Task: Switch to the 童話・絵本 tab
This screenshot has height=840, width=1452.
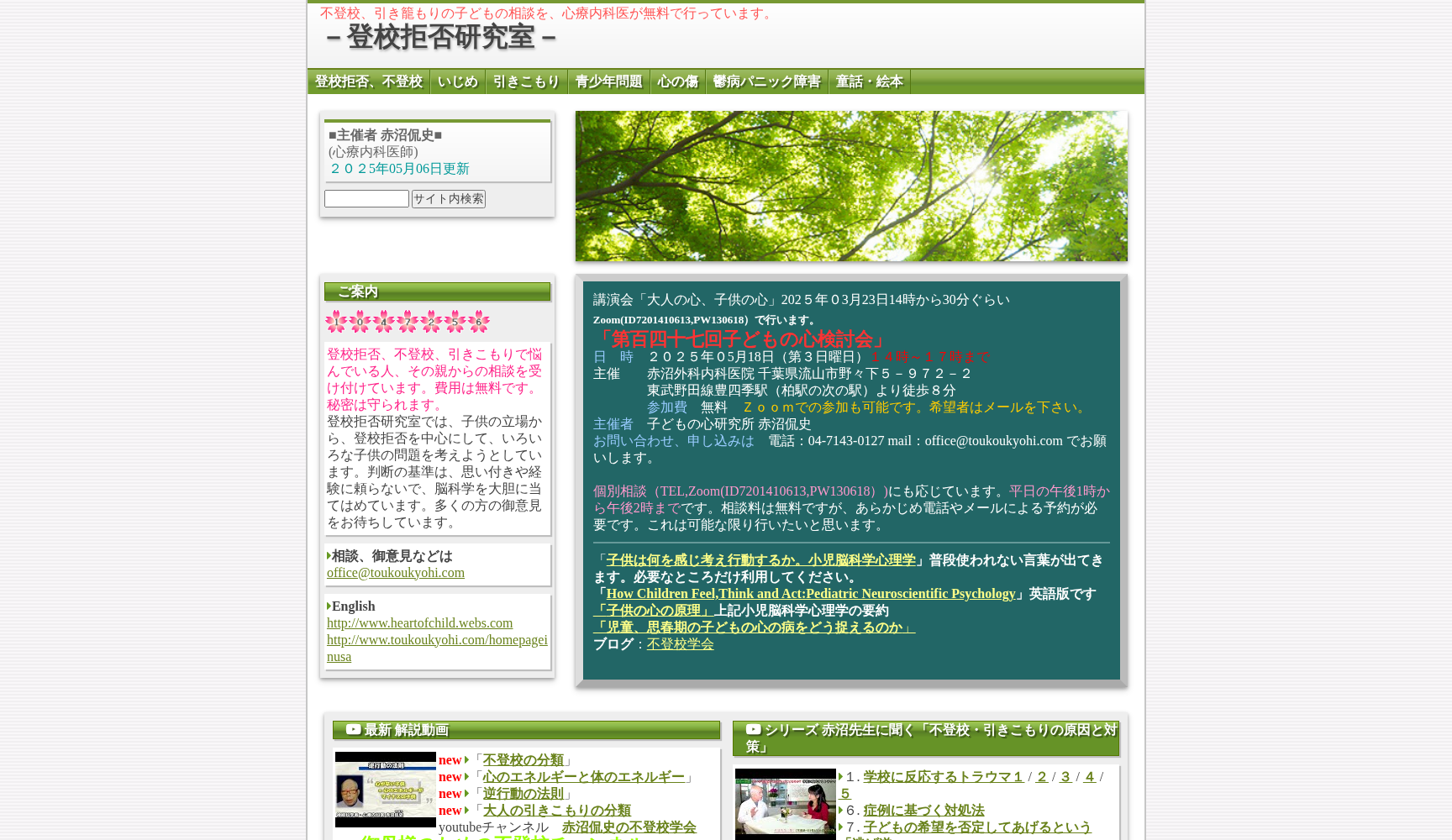Action: (869, 81)
